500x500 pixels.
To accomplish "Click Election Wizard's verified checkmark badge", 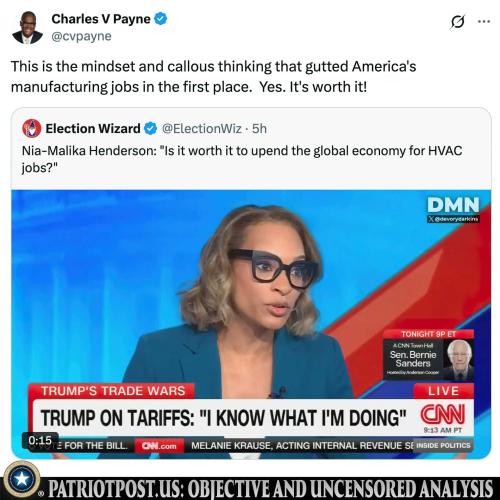I will 151,128.
